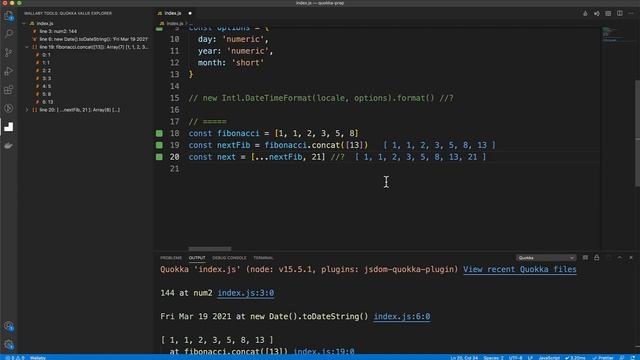Close the bottom panel
Viewport: 640px width, 360px height.
[x=631, y=258]
